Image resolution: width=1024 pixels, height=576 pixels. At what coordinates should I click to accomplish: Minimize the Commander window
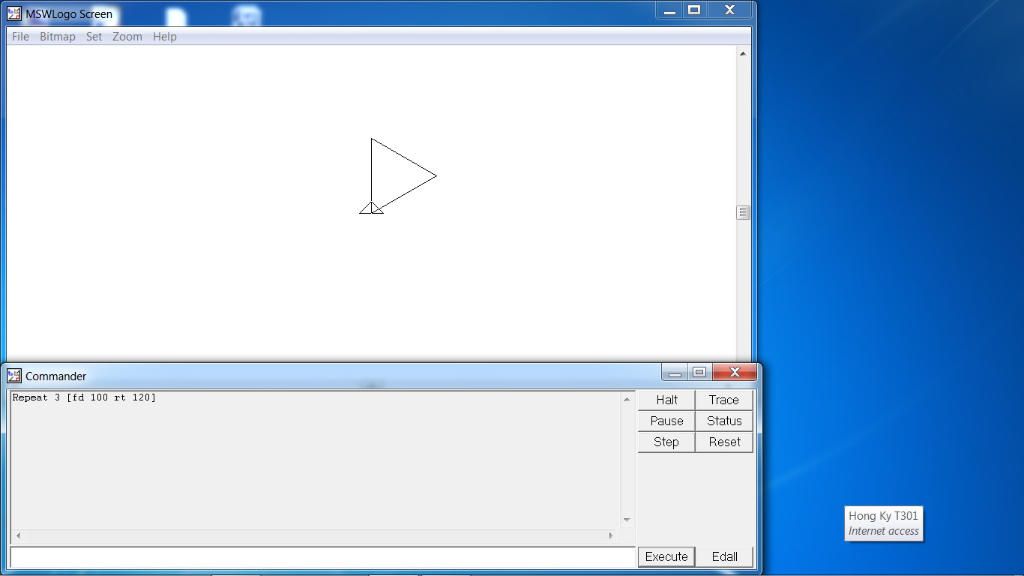coord(675,372)
